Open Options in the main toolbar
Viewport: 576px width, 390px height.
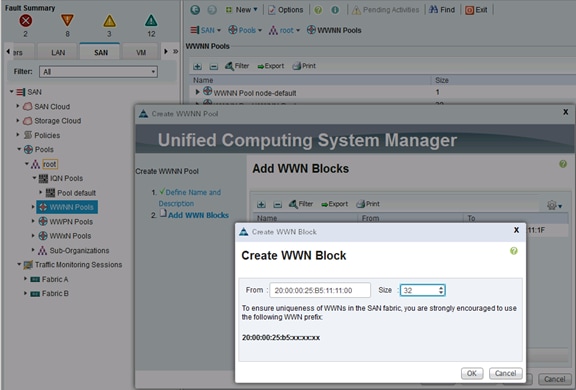(x=286, y=10)
